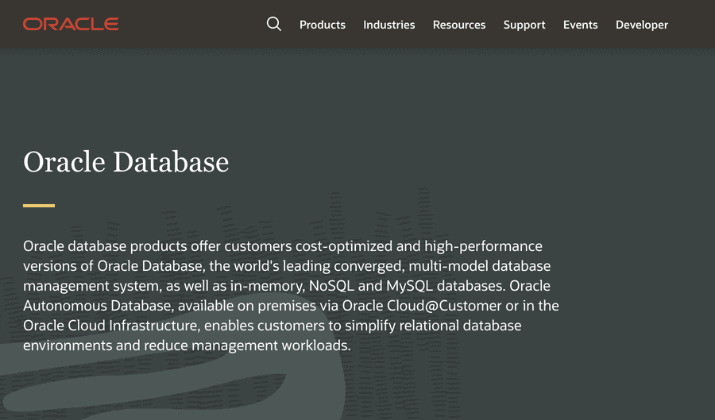Viewport: 715px width, 420px height.
Task: Open the Industries menu
Action: coord(389,25)
